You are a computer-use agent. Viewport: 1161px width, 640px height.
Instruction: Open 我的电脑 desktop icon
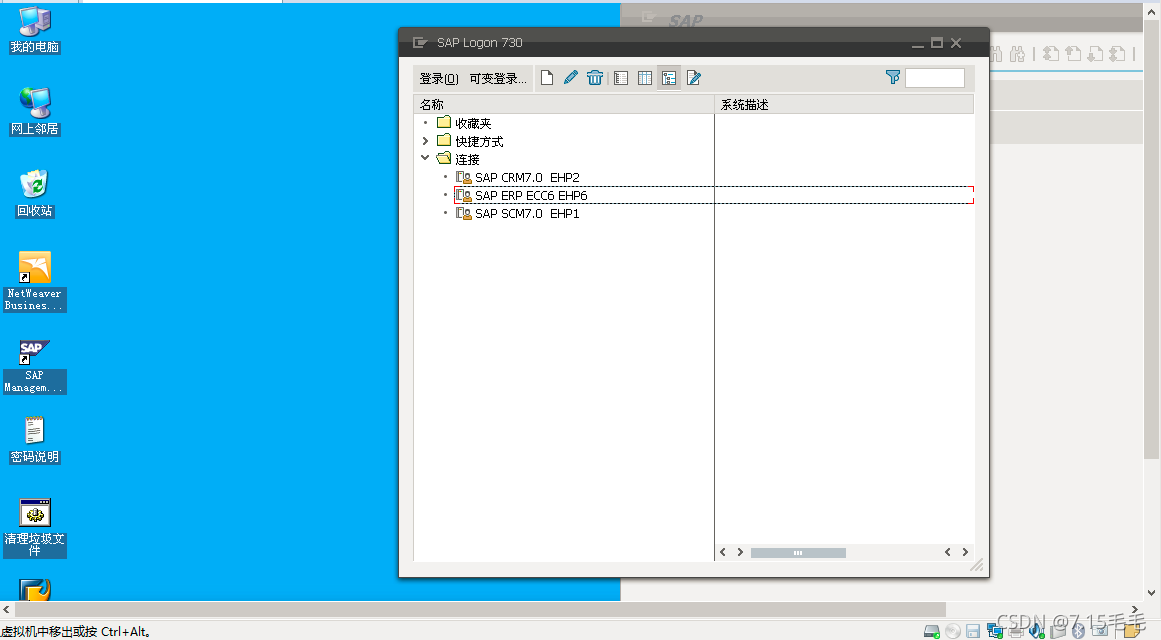(35, 30)
